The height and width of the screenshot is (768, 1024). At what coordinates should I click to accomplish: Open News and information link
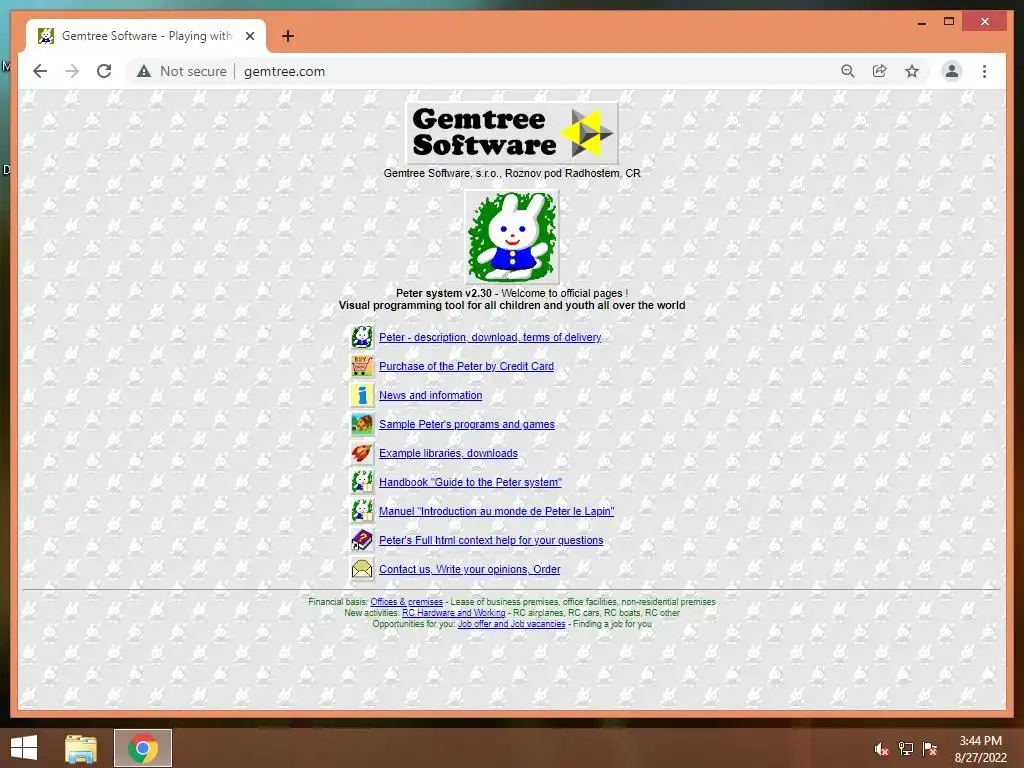(x=430, y=395)
